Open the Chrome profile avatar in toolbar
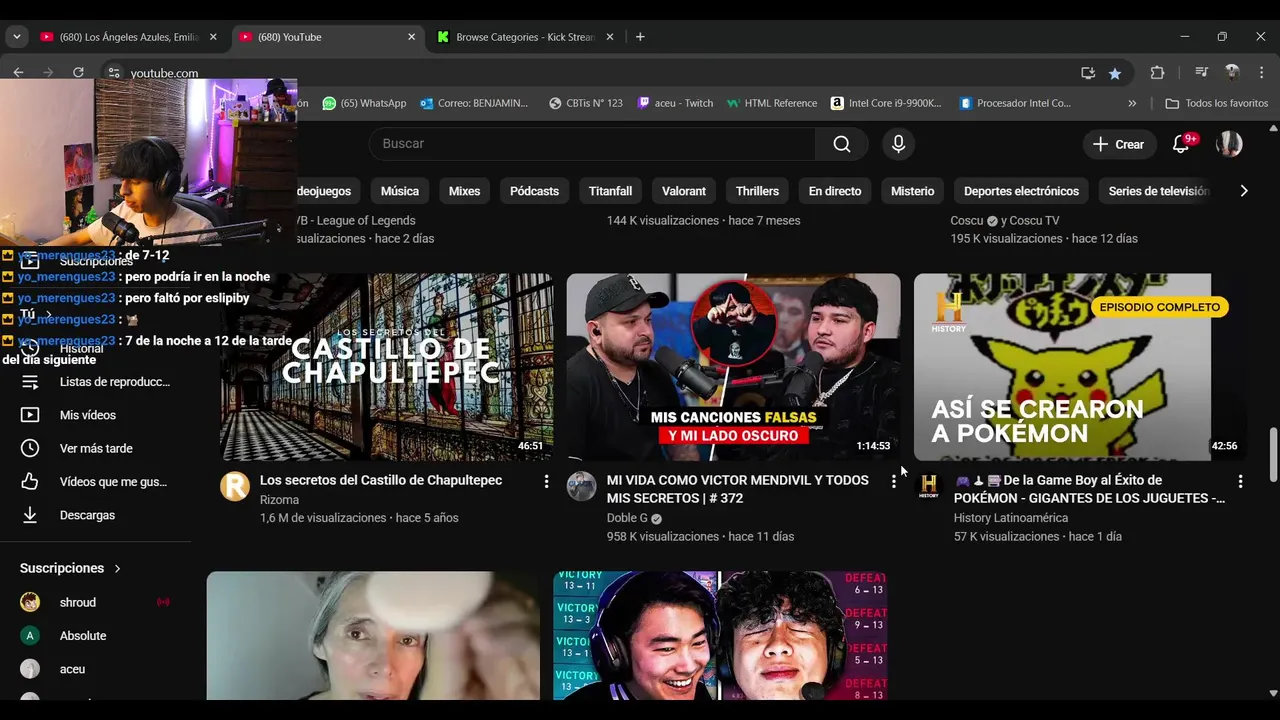This screenshot has width=1280, height=720. [x=1232, y=73]
